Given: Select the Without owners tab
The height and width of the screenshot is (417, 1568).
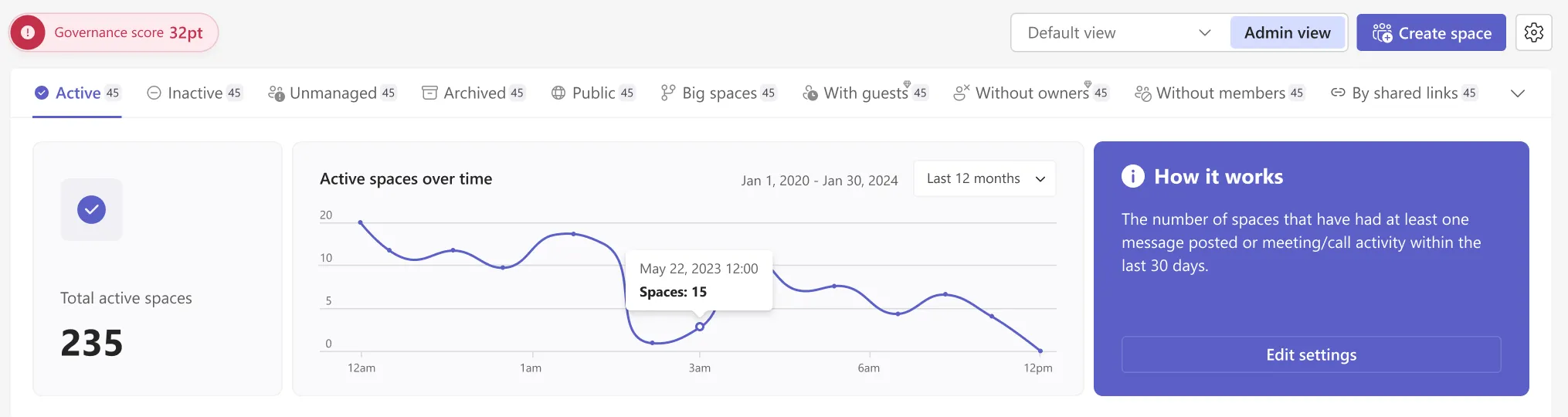Looking at the screenshot, I should 1030,93.
